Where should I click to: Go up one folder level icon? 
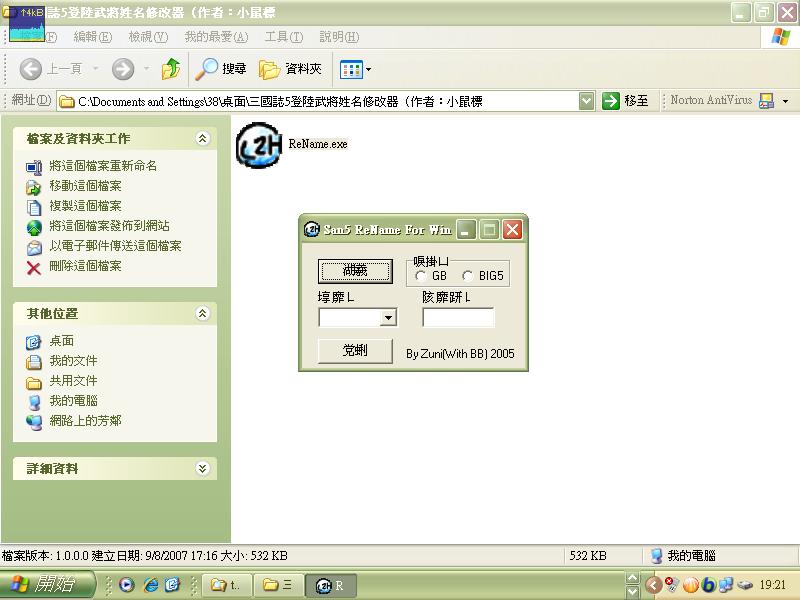tap(171, 69)
